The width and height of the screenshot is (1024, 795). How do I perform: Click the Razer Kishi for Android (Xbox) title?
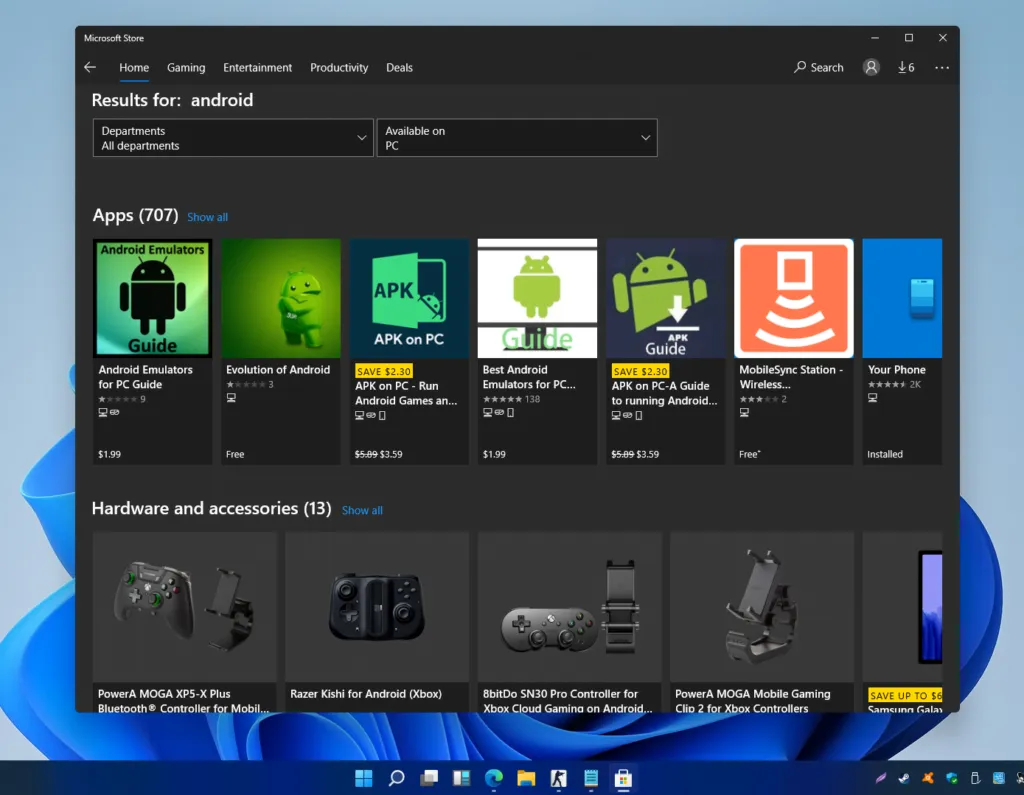[x=366, y=694]
